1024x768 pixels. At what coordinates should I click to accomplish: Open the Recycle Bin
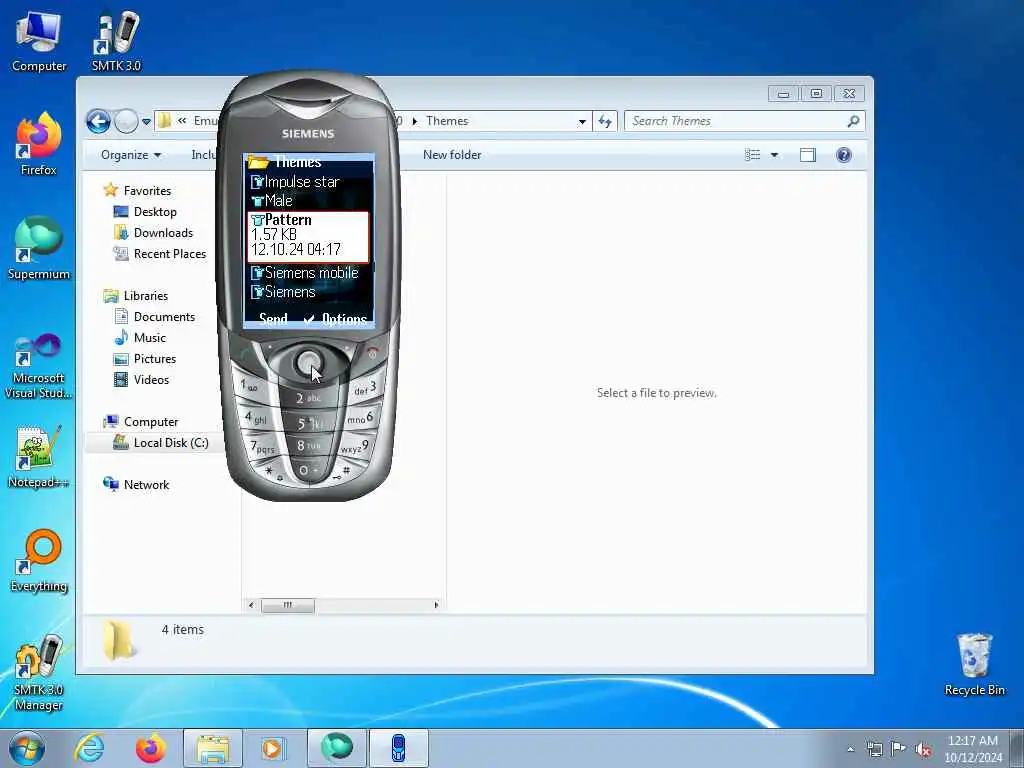tap(974, 665)
